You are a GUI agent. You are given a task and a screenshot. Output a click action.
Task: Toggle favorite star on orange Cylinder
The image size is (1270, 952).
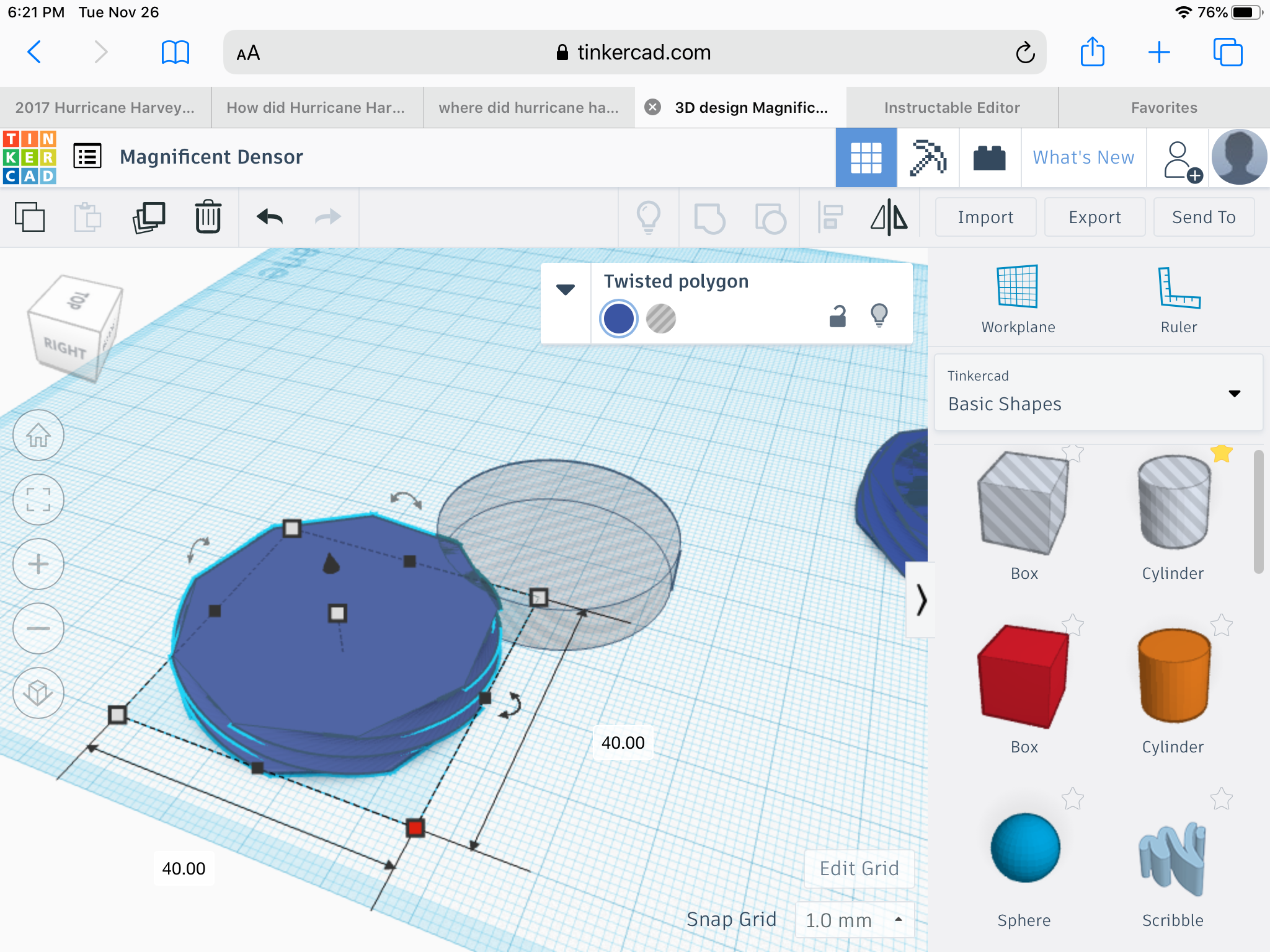[1221, 625]
